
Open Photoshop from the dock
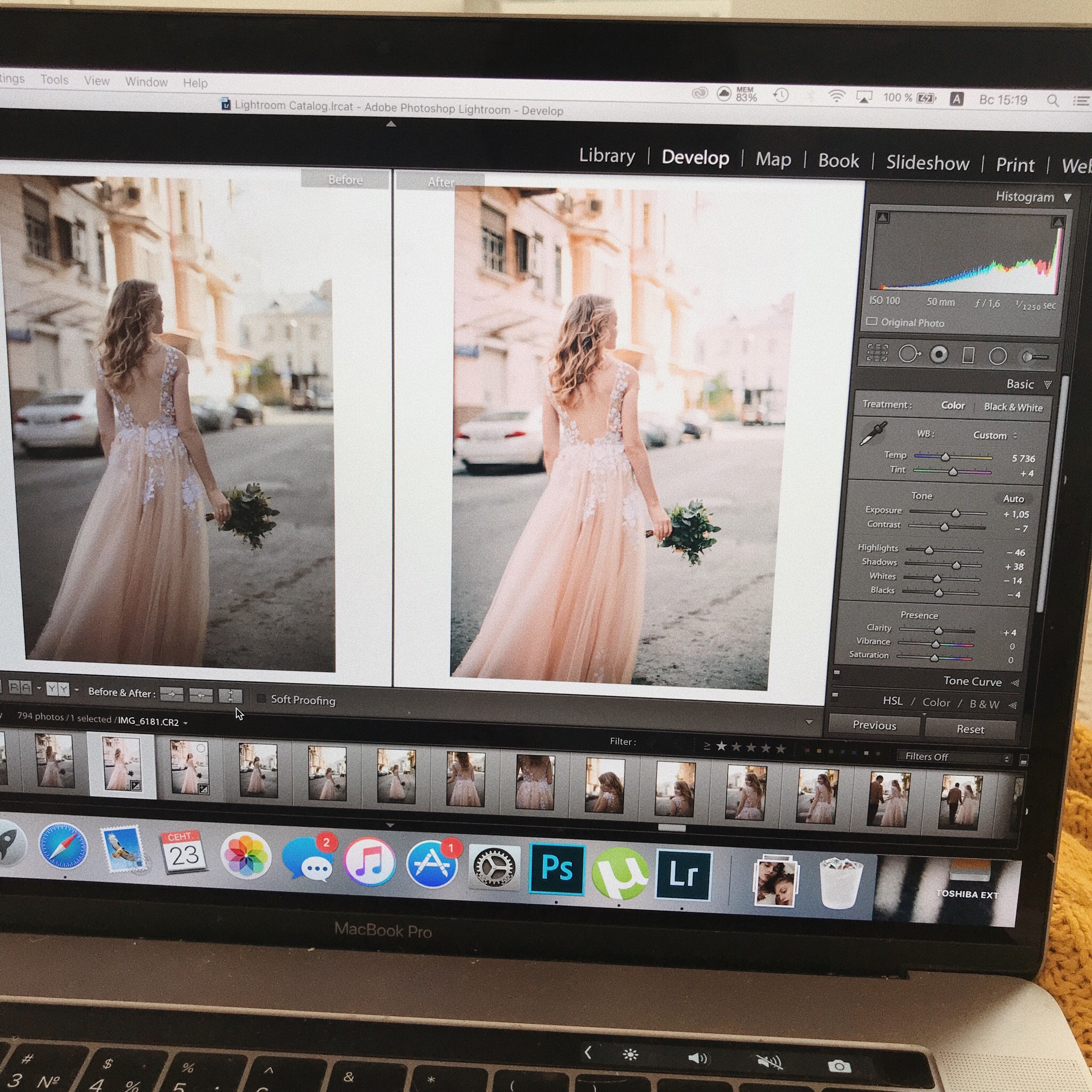click(x=557, y=870)
